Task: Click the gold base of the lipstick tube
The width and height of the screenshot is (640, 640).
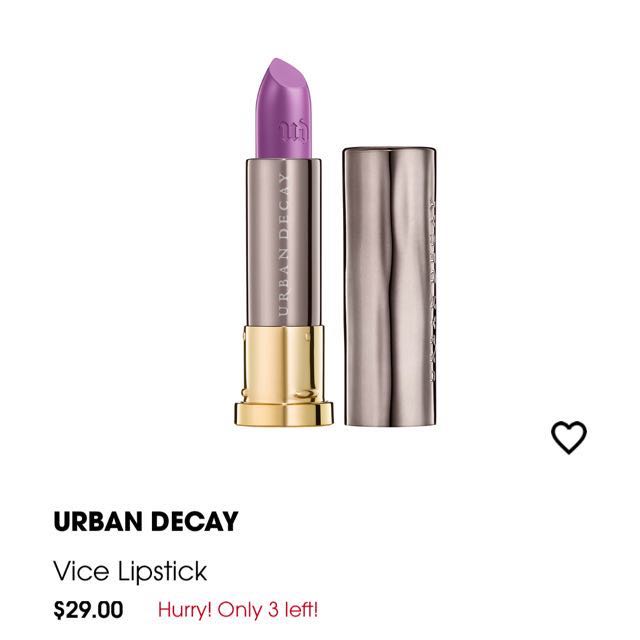Action: pos(284,375)
